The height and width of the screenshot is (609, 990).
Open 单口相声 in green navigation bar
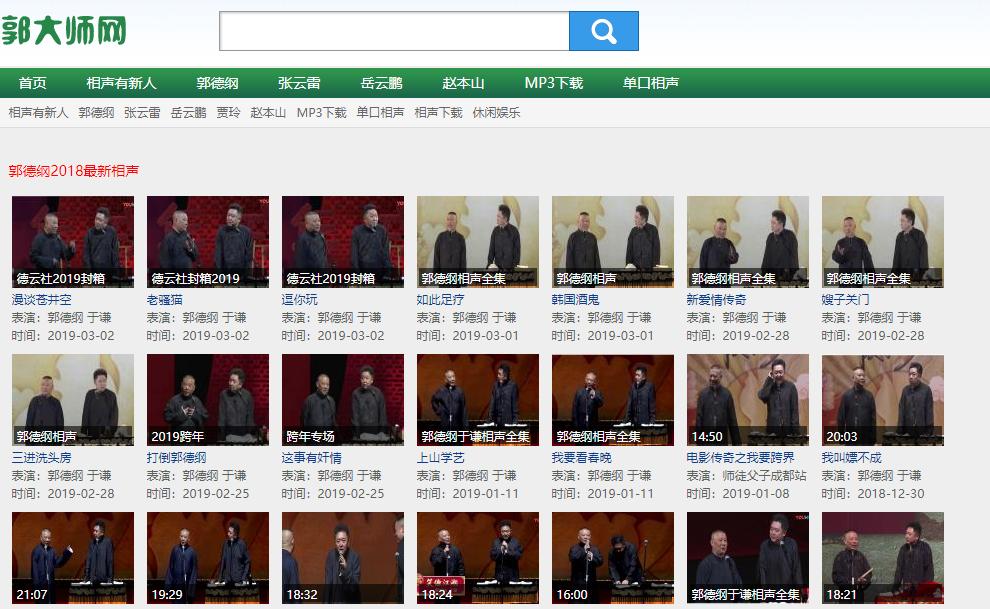click(x=651, y=83)
